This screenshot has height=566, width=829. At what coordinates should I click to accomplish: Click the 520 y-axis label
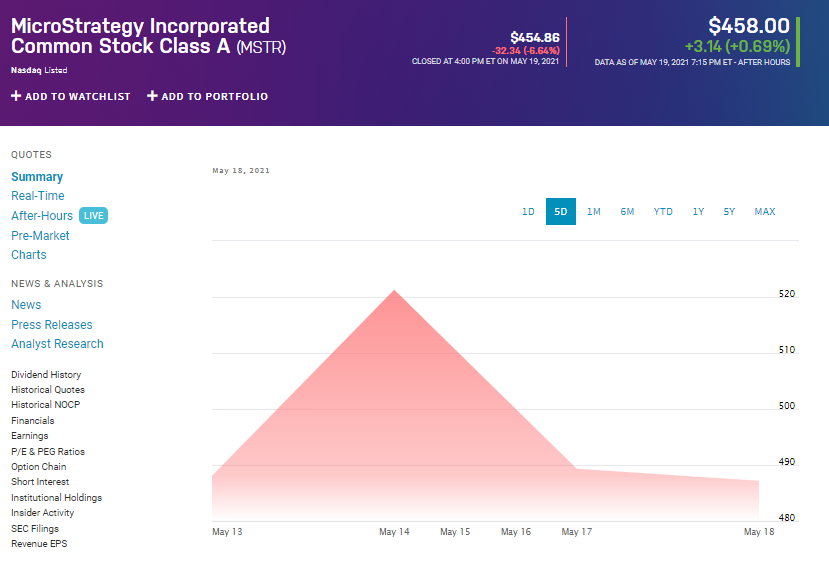coord(787,294)
